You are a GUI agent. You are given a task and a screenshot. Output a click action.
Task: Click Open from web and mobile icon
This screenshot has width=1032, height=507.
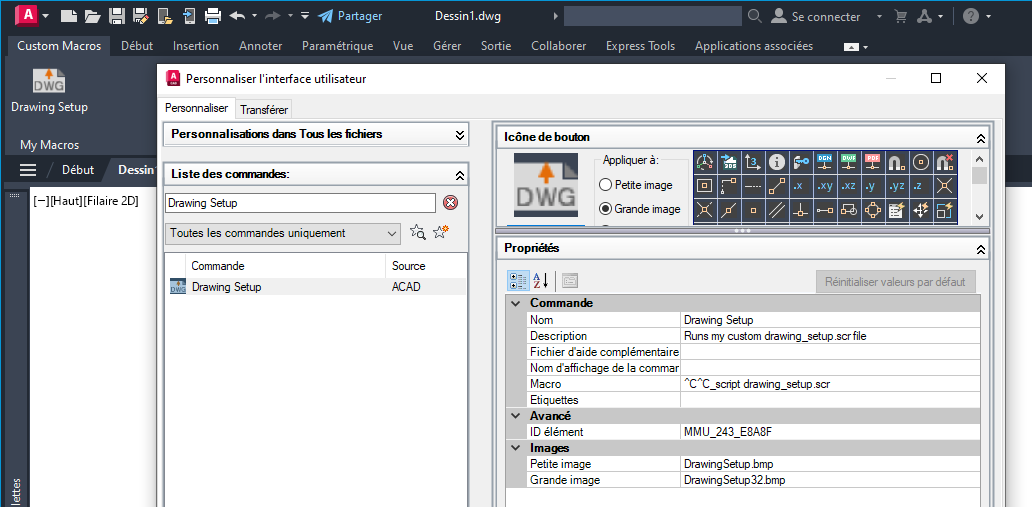(165, 16)
